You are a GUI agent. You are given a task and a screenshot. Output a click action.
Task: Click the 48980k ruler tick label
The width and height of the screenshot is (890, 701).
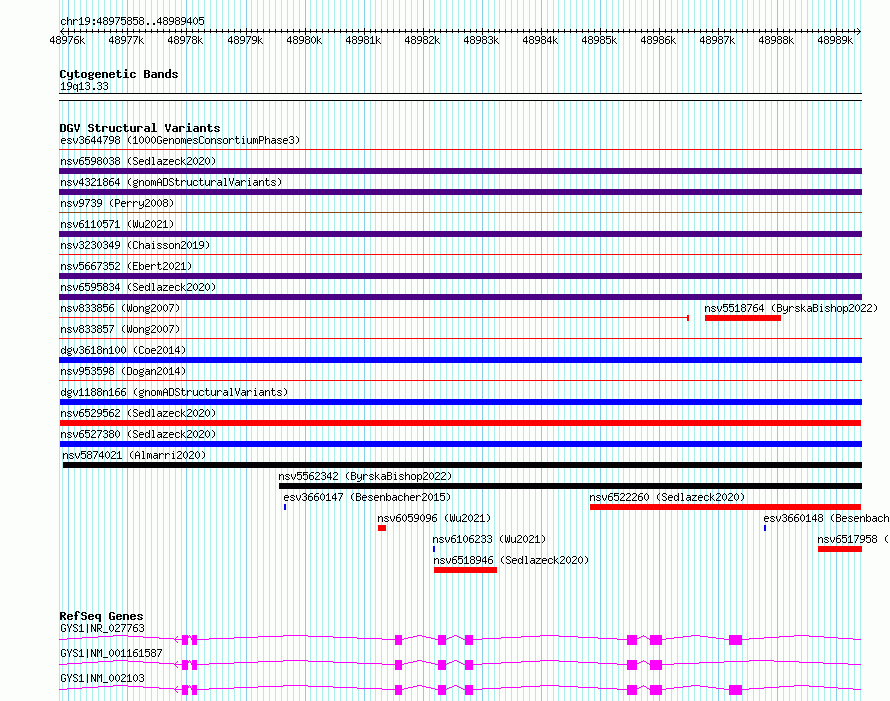point(304,40)
